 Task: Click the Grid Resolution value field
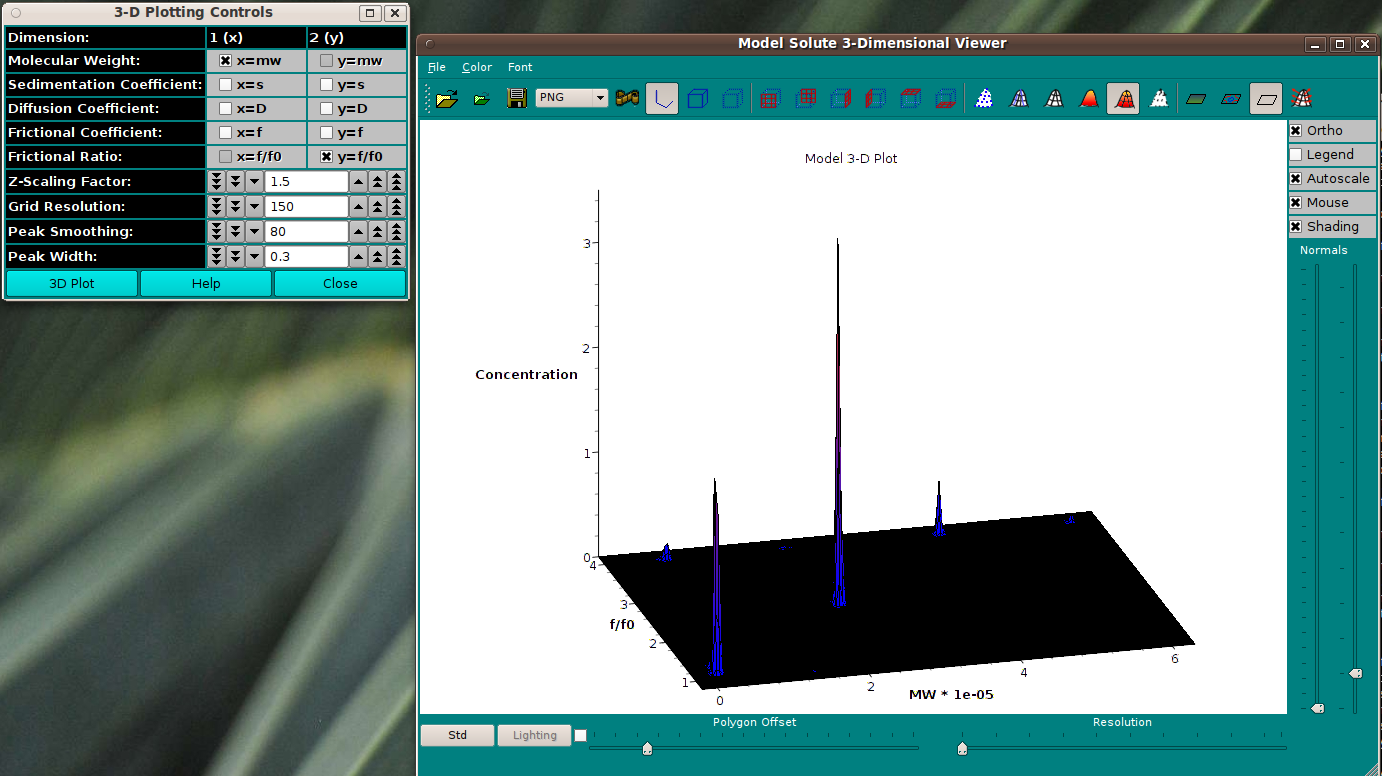306,206
